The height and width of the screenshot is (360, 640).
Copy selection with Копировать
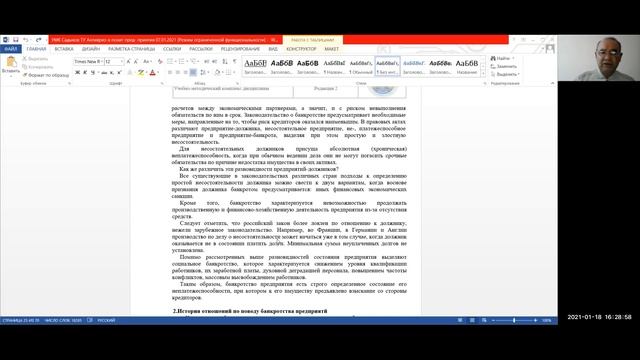(x=38, y=67)
